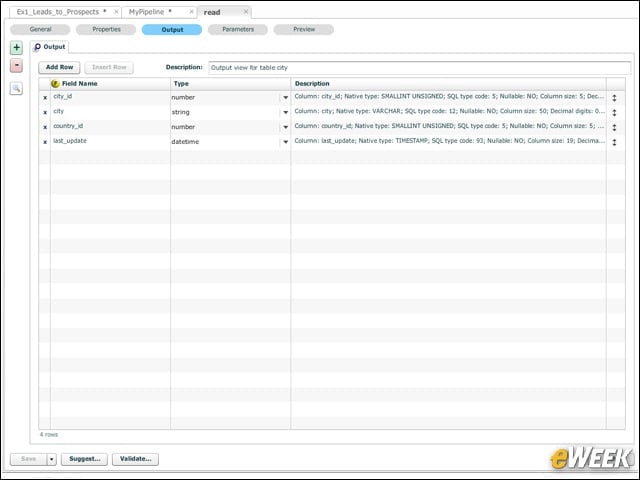Screen dimensions: 640x480
Task: Click the Description input field
Action: pos(420,68)
